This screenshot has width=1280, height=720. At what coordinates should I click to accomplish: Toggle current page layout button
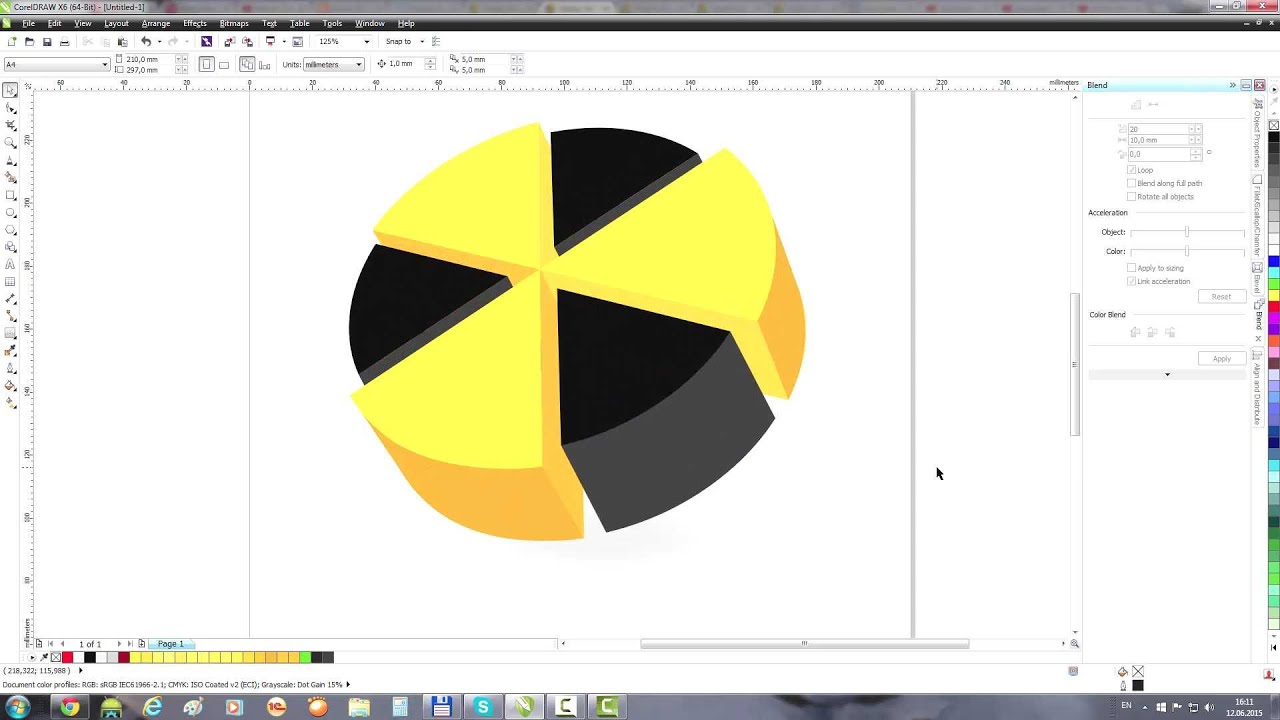click(x=264, y=64)
